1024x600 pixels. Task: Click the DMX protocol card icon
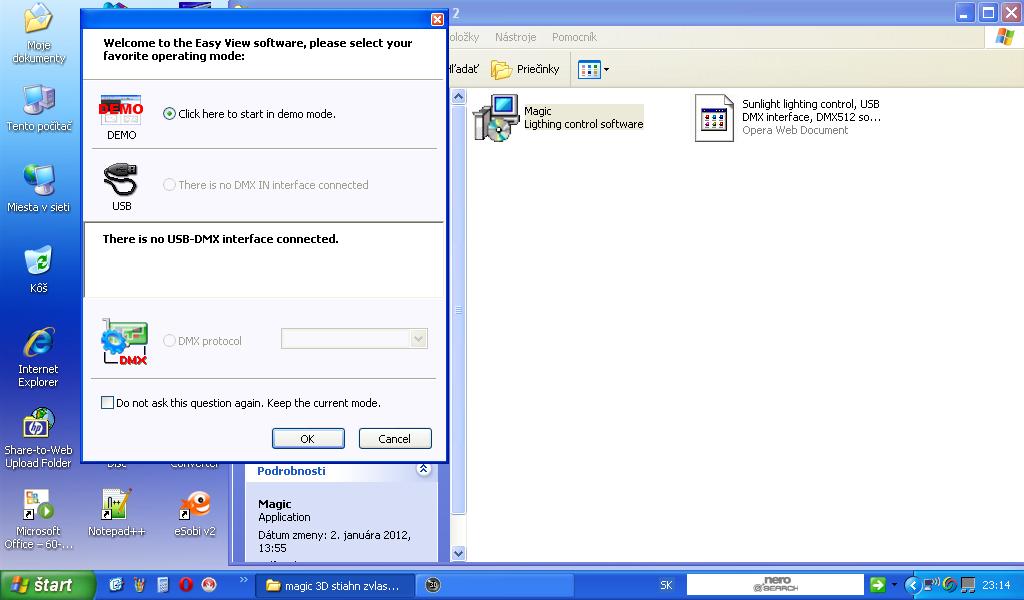(124, 341)
